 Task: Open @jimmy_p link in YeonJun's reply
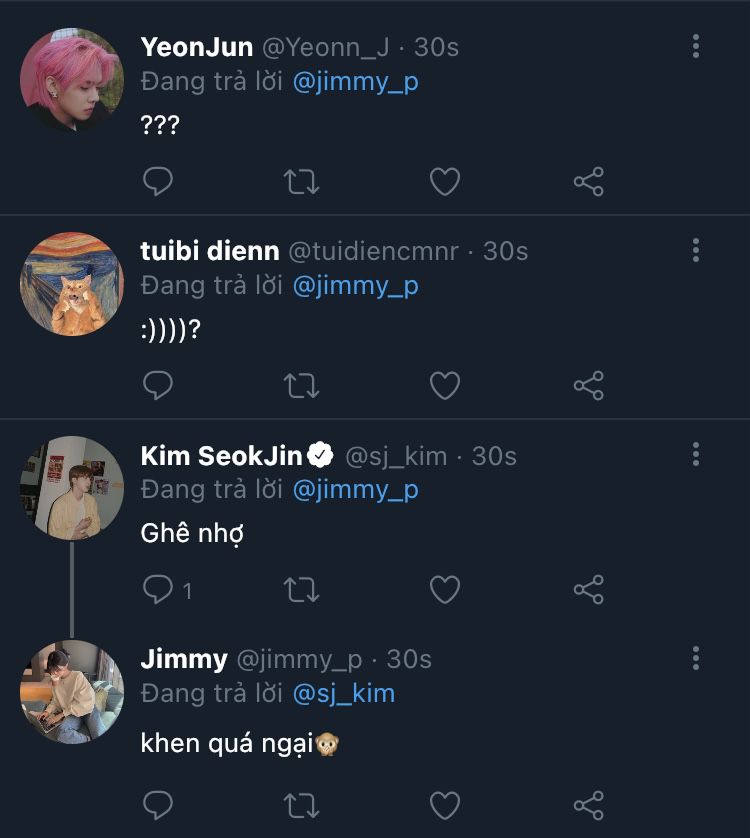[356, 82]
